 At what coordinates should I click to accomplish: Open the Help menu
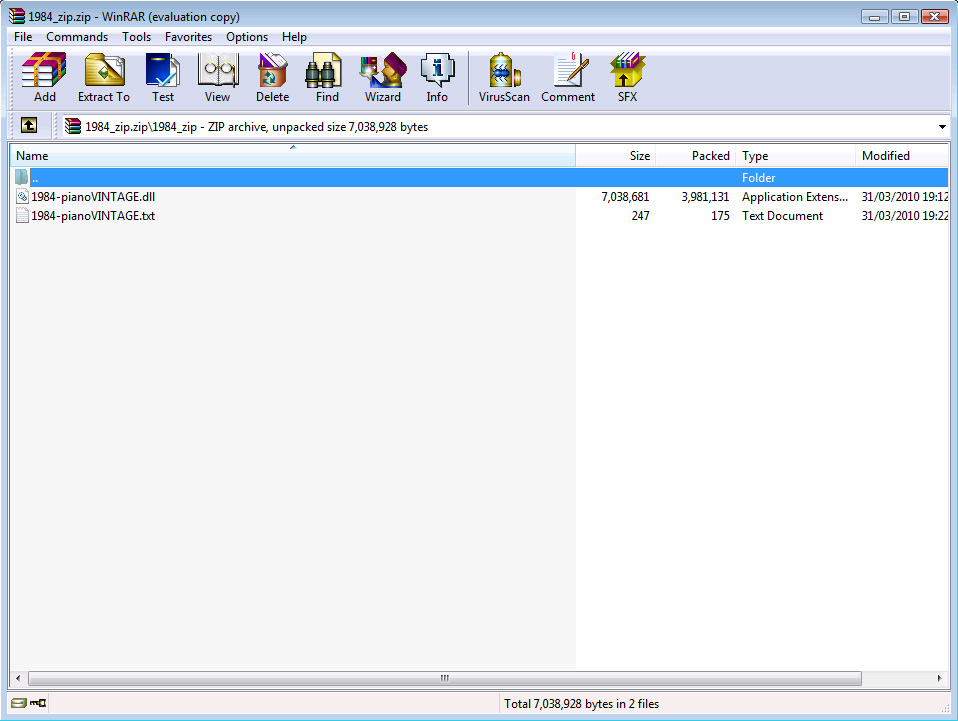coord(294,37)
